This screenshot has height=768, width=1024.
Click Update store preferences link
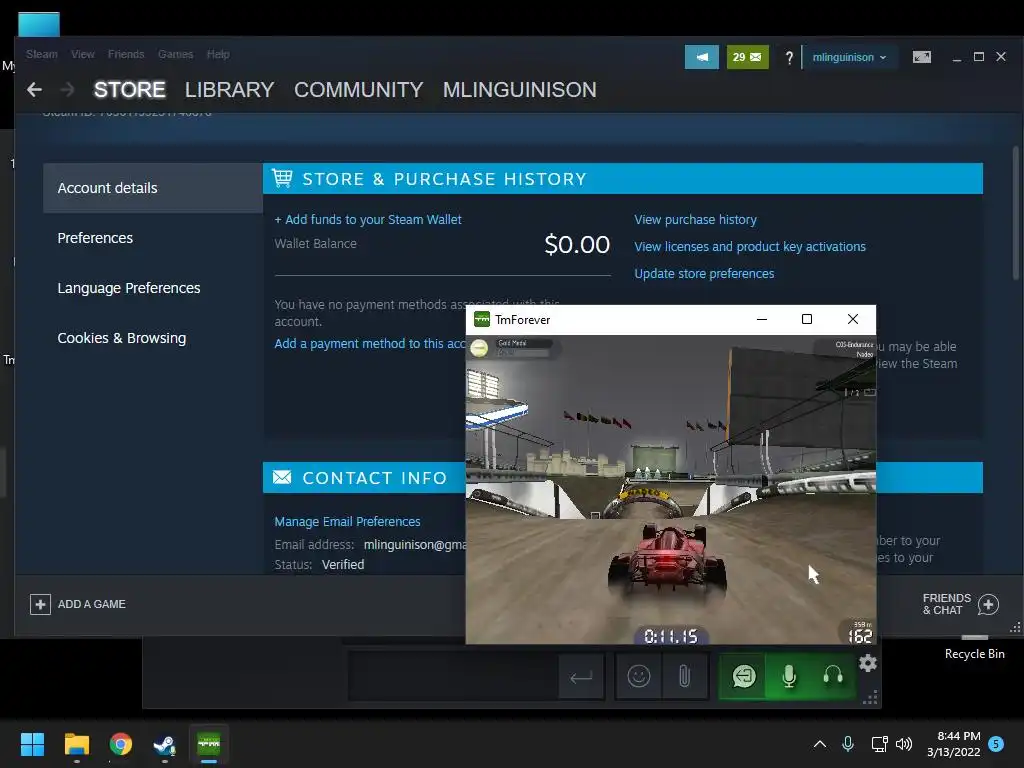tap(704, 274)
